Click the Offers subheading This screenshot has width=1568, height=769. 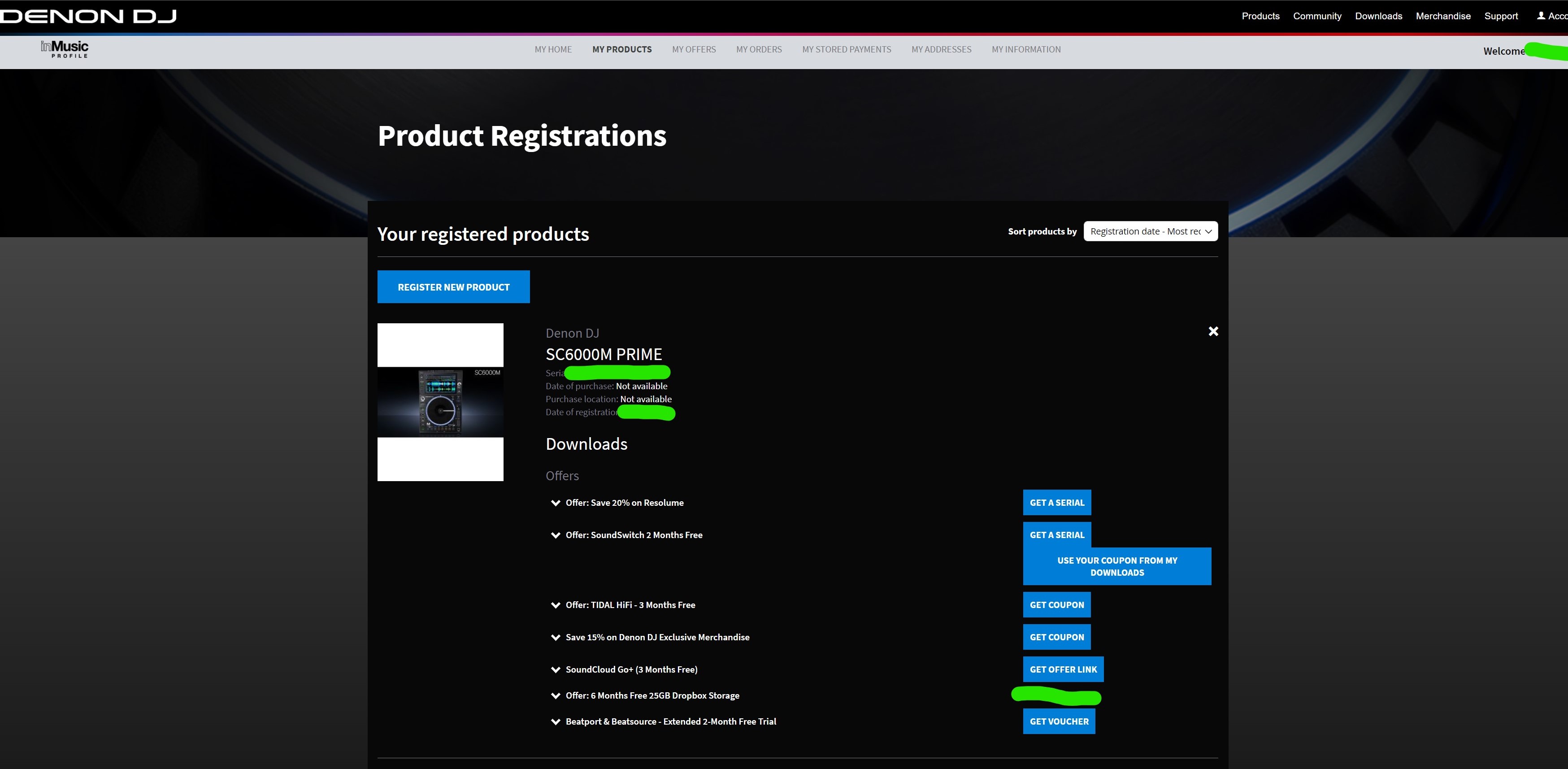pyautogui.click(x=562, y=476)
